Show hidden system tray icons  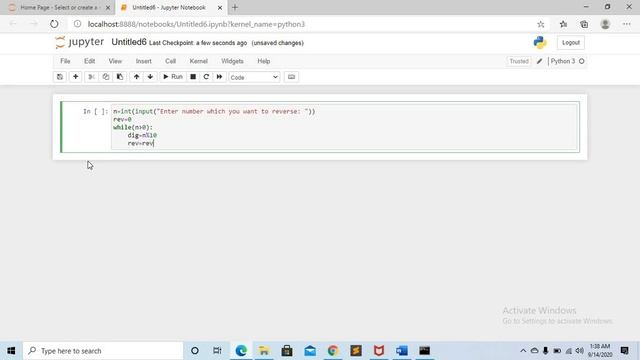tap(523, 351)
